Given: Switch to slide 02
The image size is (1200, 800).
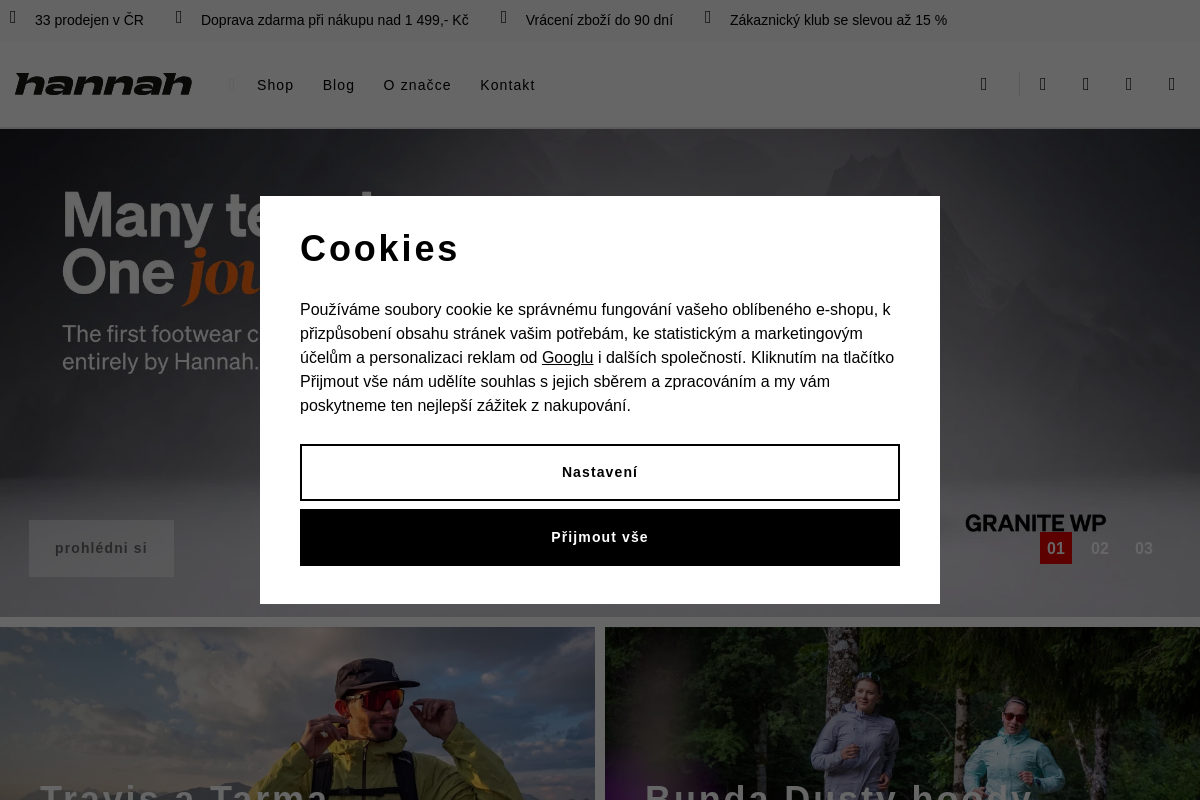Looking at the screenshot, I should (1100, 548).
